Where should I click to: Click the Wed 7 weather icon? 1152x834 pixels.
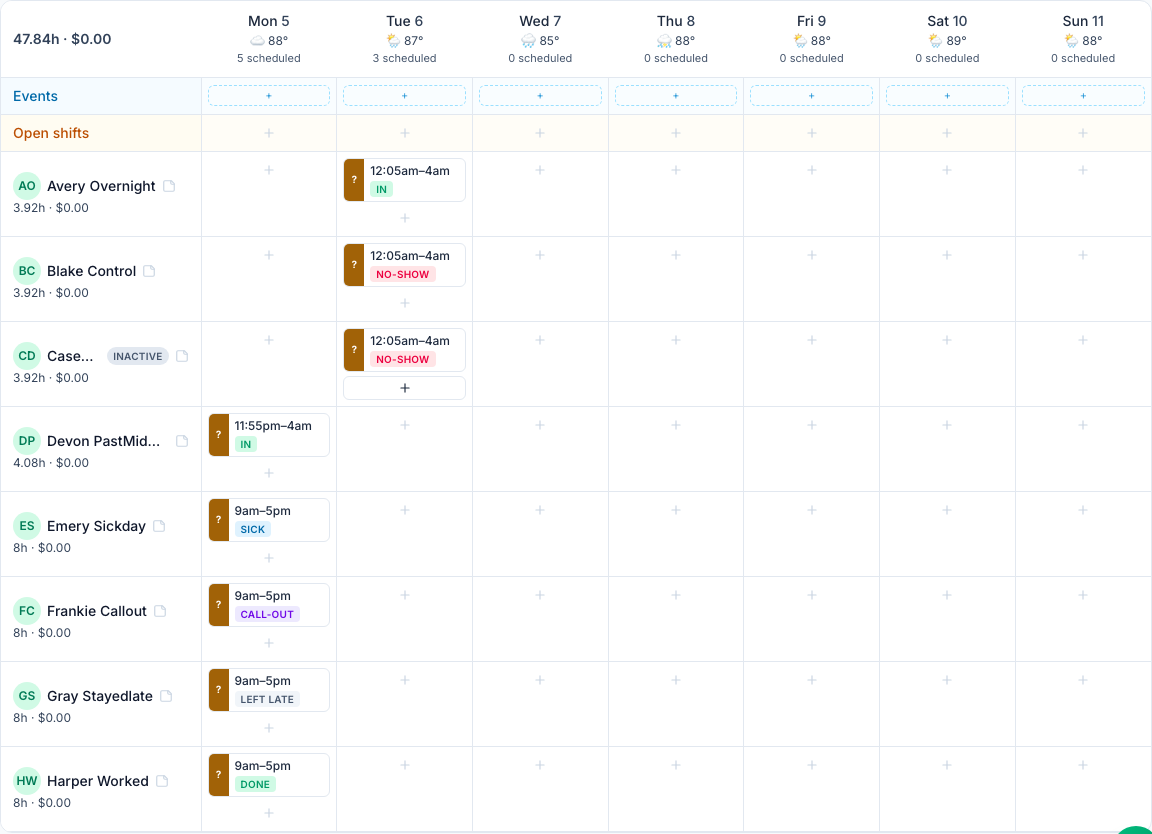528,40
